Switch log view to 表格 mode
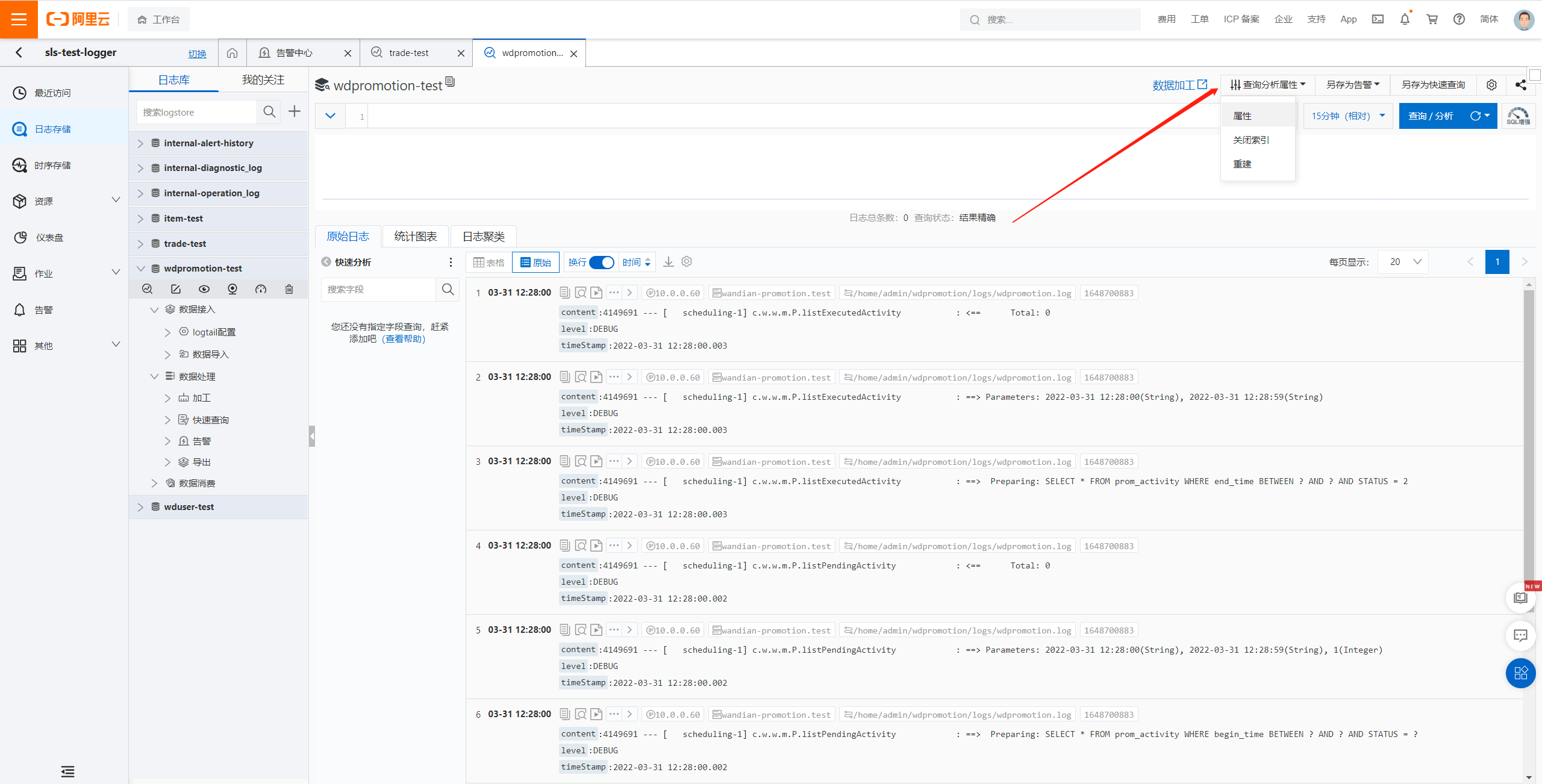 click(x=489, y=263)
